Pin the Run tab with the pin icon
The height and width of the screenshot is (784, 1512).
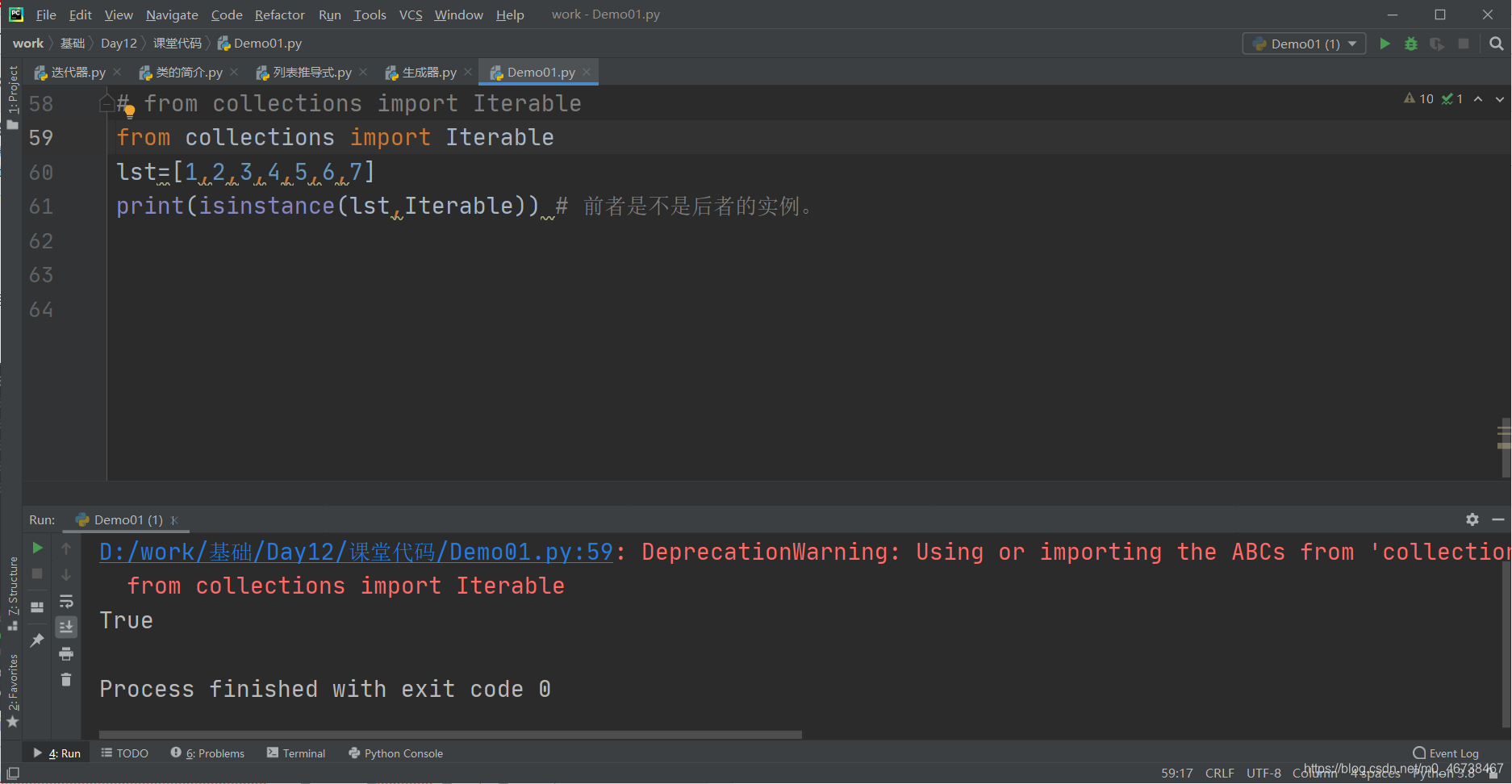pyautogui.click(x=37, y=640)
